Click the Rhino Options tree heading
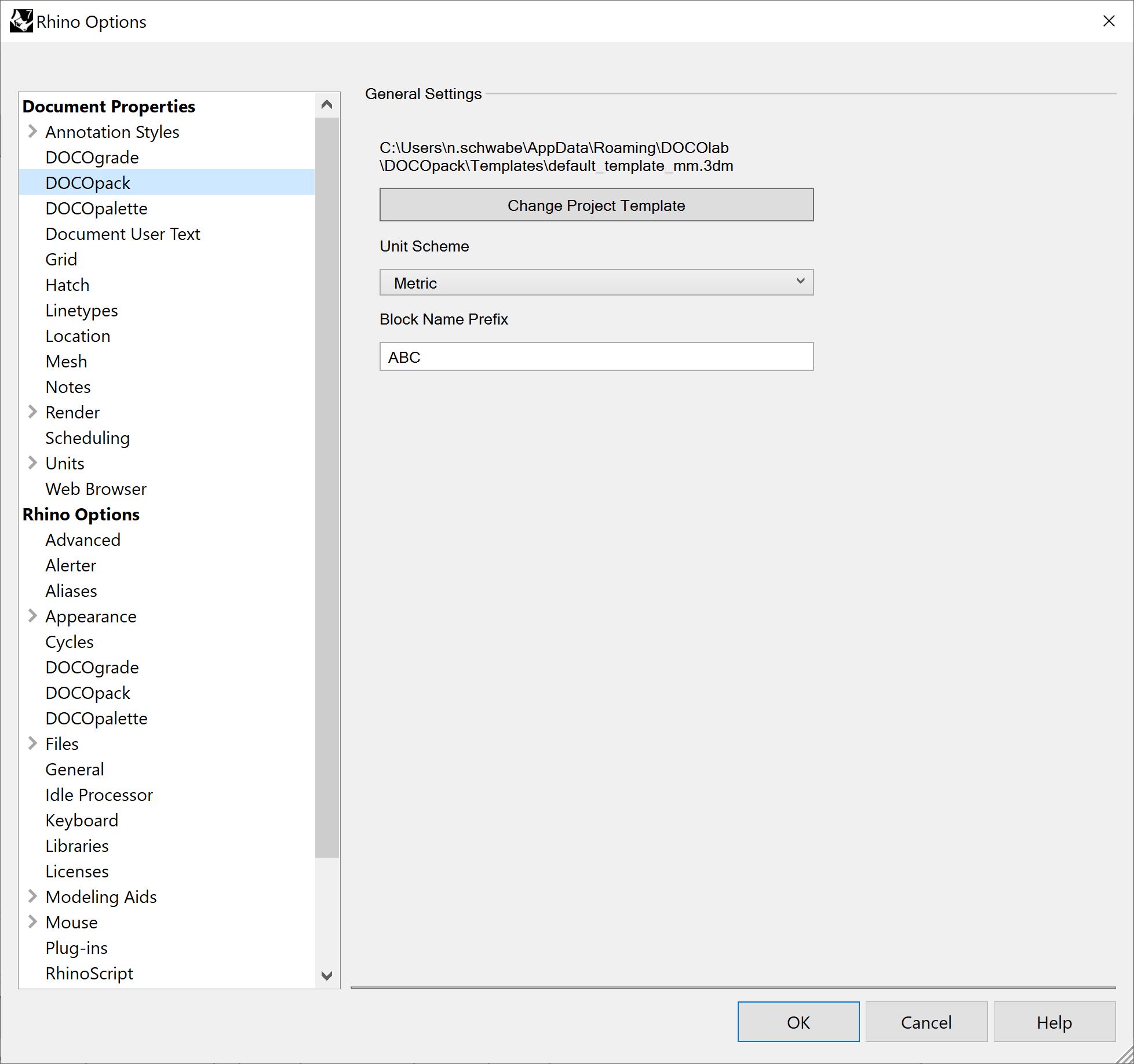The height and width of the screenshot is (1064, 1134). pos(81,515)
